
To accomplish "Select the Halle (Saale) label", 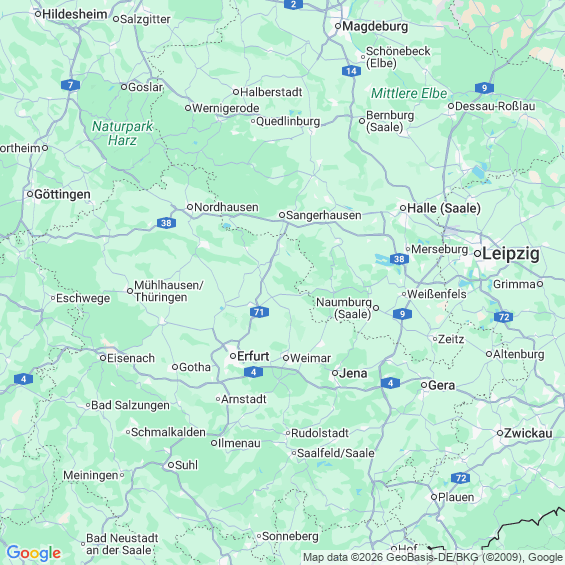I will tap(444, 208).
